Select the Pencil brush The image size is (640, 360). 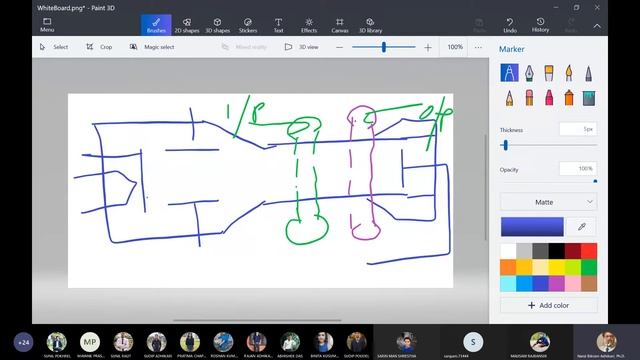[x=509, y=98]
